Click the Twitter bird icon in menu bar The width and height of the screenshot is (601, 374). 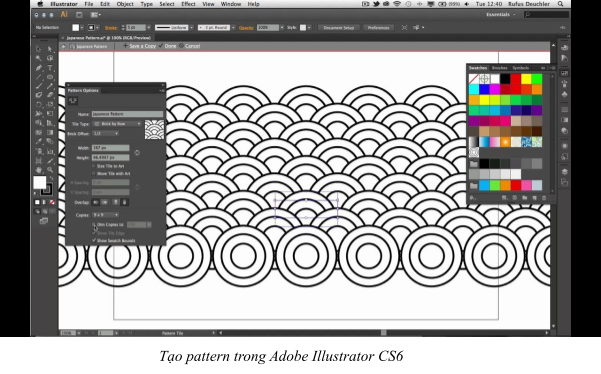(376, 4)
